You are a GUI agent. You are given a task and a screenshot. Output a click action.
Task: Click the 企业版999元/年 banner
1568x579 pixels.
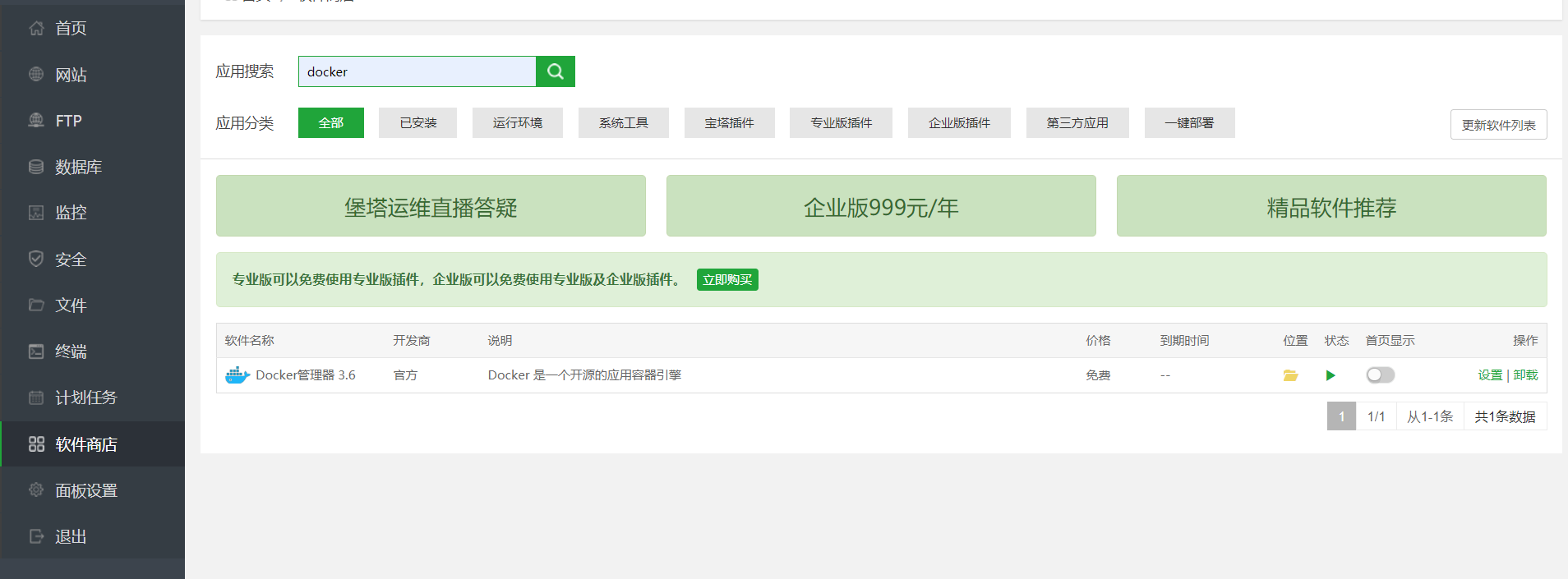tap(881, 206)
